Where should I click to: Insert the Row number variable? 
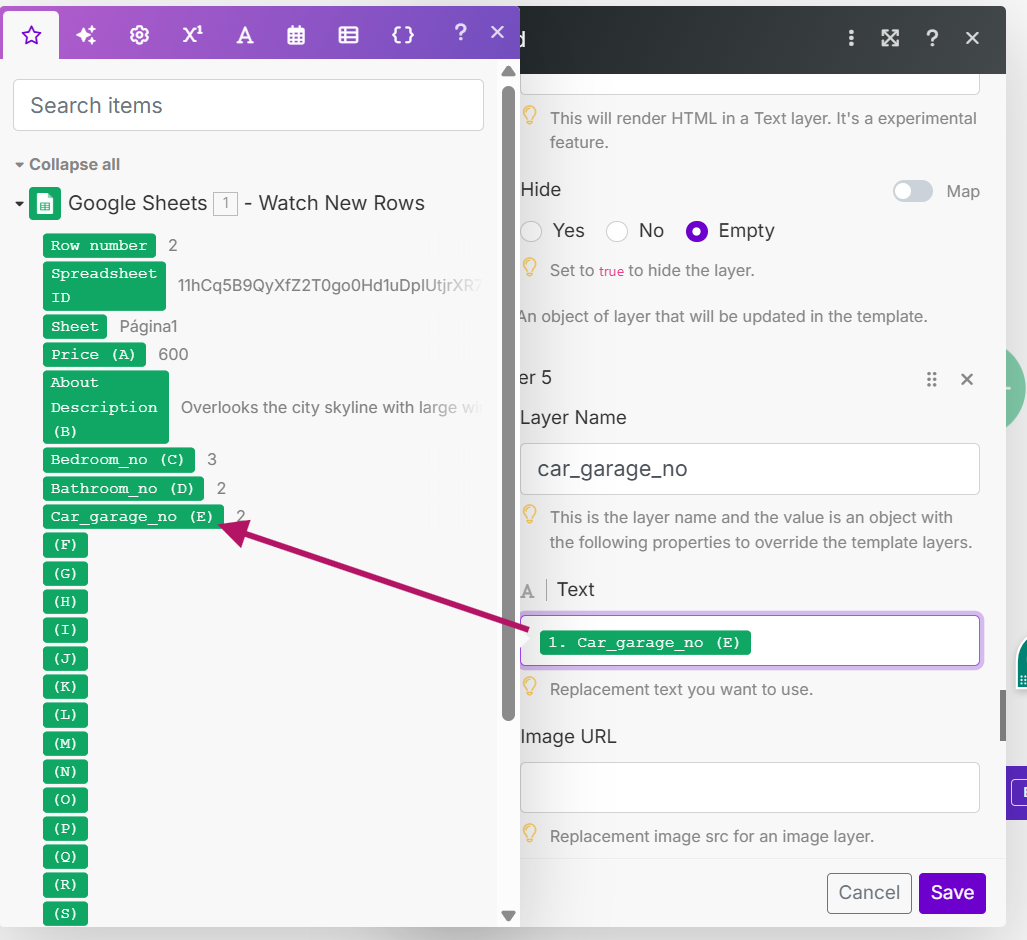(x=100, y=246)
